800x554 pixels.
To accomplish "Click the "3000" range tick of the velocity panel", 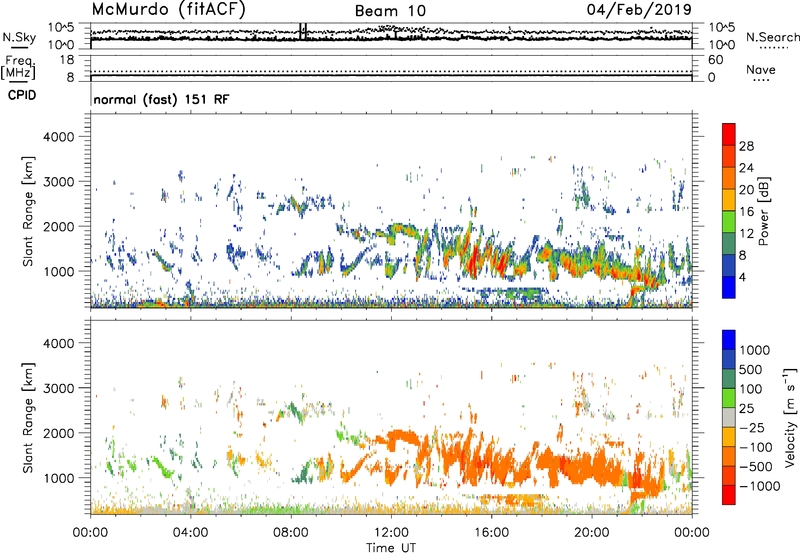I will pyautogui.click(x=58, y=388).
